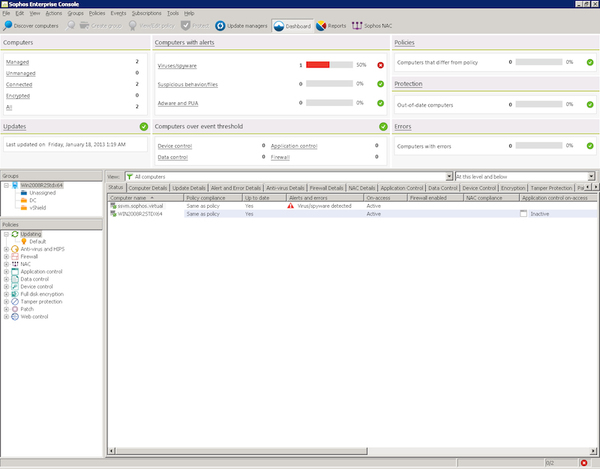Viewport: 600px width, 469px height.
Task: Click green check icon for Adware and PUA
Action: point(380,103)
